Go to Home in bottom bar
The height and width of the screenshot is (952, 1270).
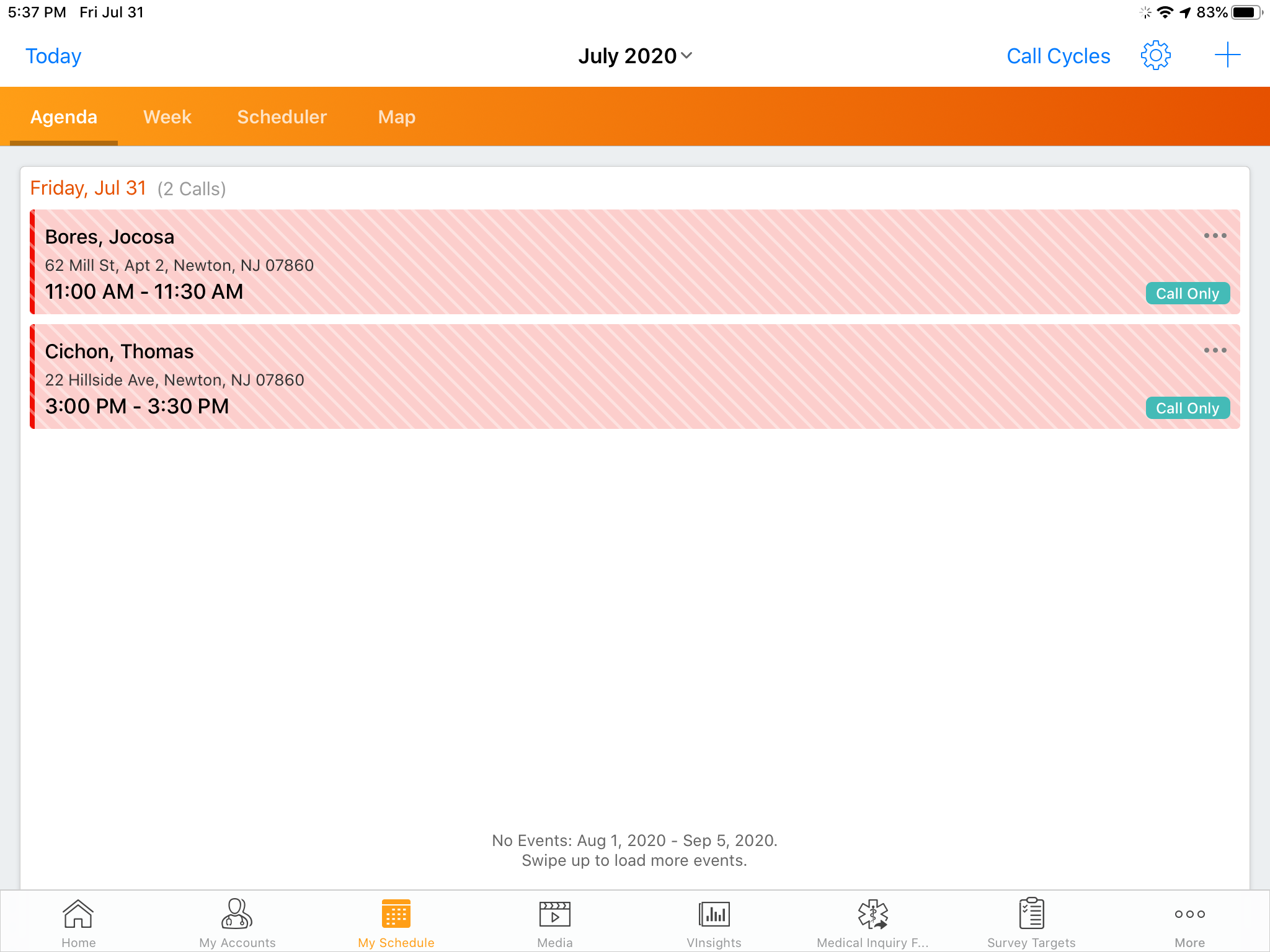point(79,922)
